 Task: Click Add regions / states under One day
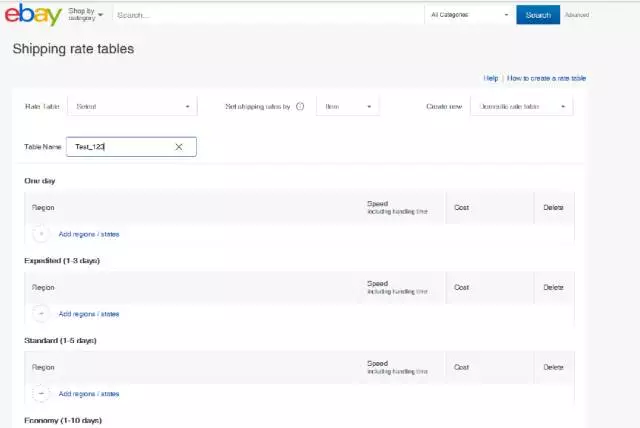click(x=89, y=234)
